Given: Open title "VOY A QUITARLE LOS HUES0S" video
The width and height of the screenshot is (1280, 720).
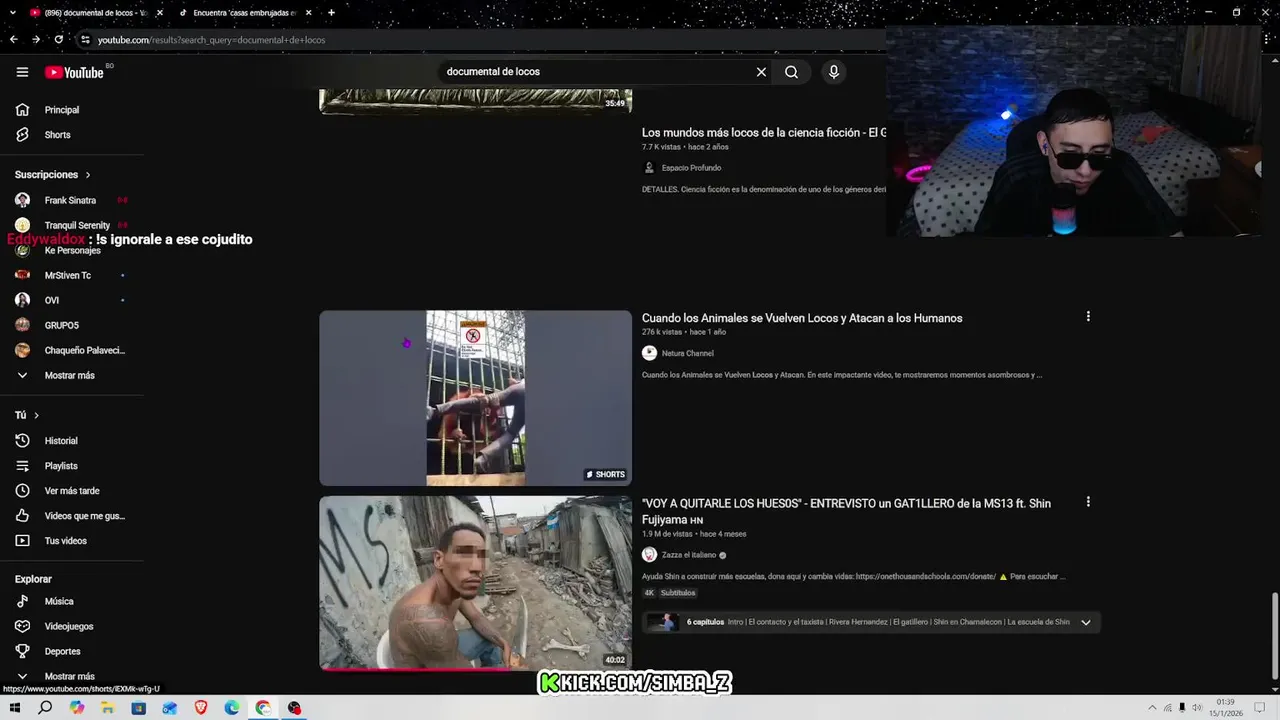Looking at the screenshot, I should (x=846, y=511).
